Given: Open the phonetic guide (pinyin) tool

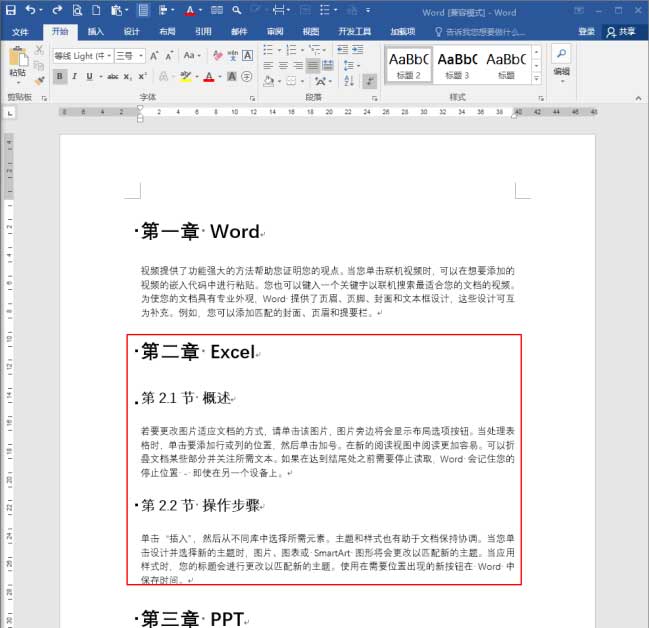Looking at the screenshot, I should pos(233,56).
